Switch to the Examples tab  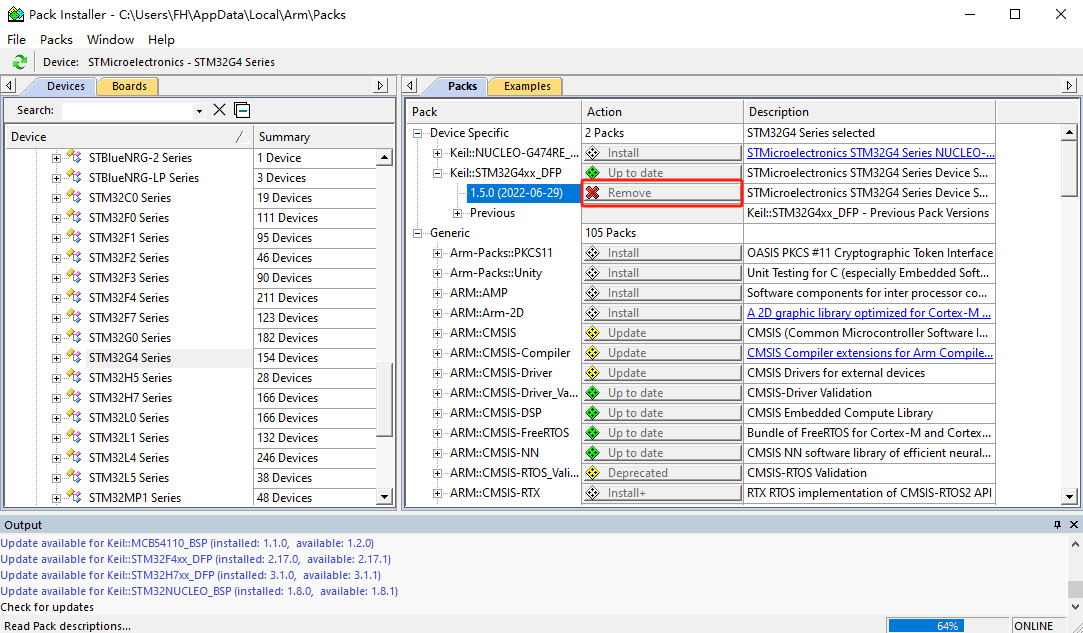526,86
